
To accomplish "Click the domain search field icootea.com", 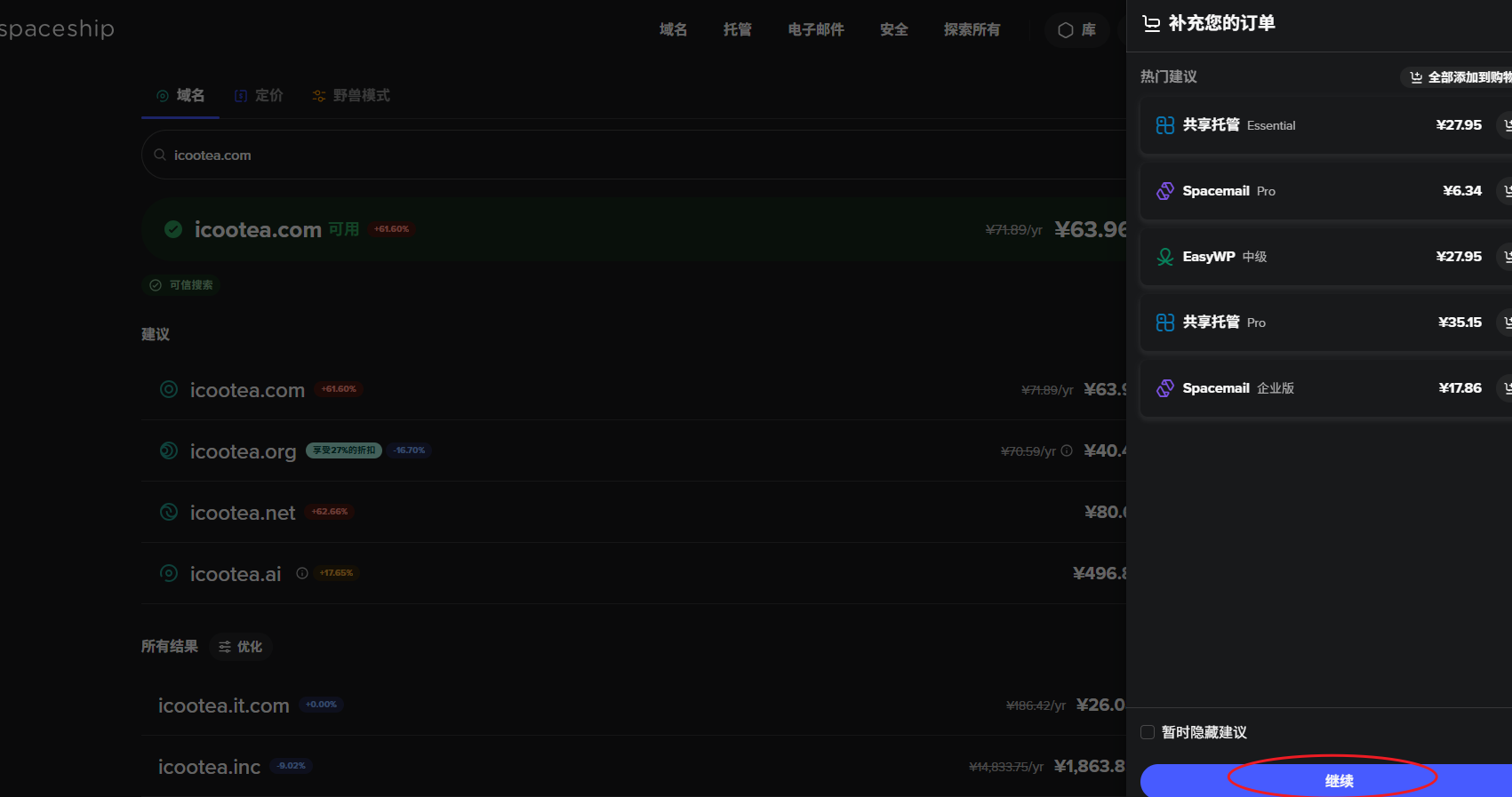I will pyautogui.click(x=634, y=155).
